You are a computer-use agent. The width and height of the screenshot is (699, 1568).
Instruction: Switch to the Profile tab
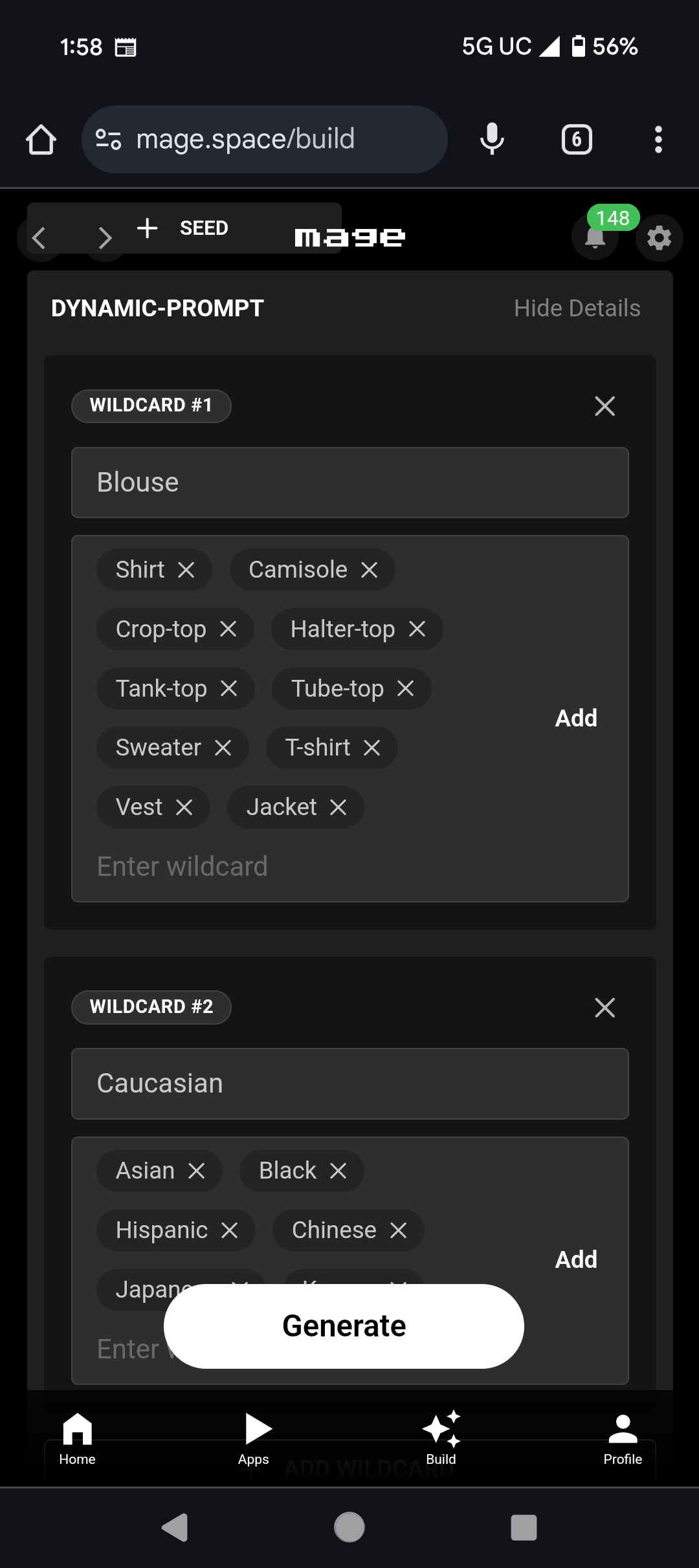click(x=623, y=1439)
